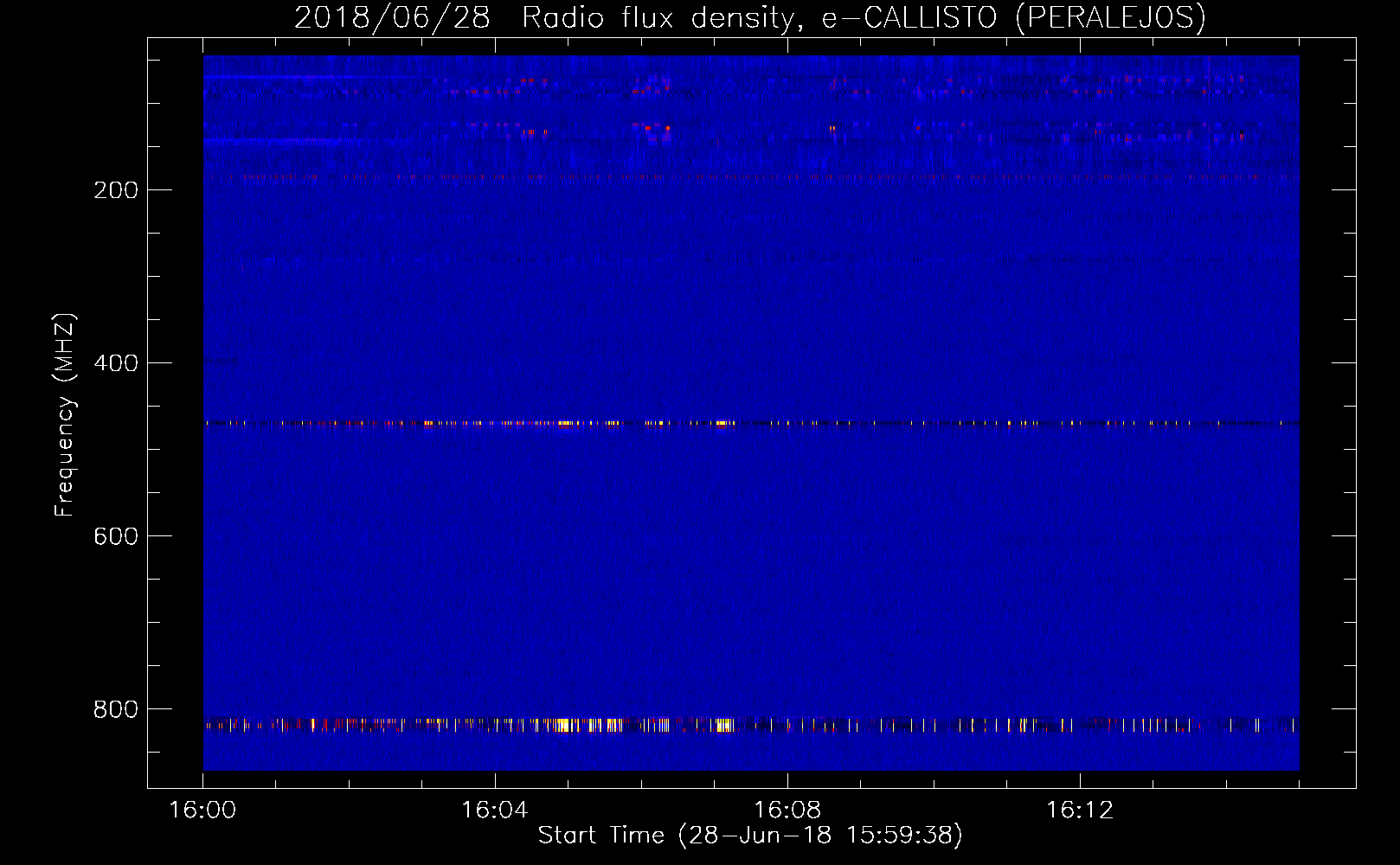This screenshot has height=865, width=1400.
Task: Click the 800 frequency tick label
Action: pos(116,709)
